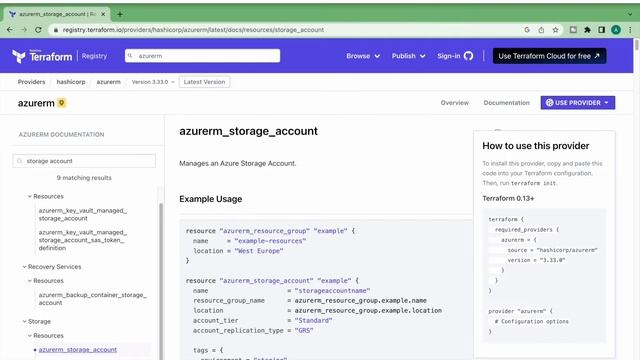This screenshot has height=360, width=640.
Task: Click azurerm breadcrumb link
Action: coord(109,82)
